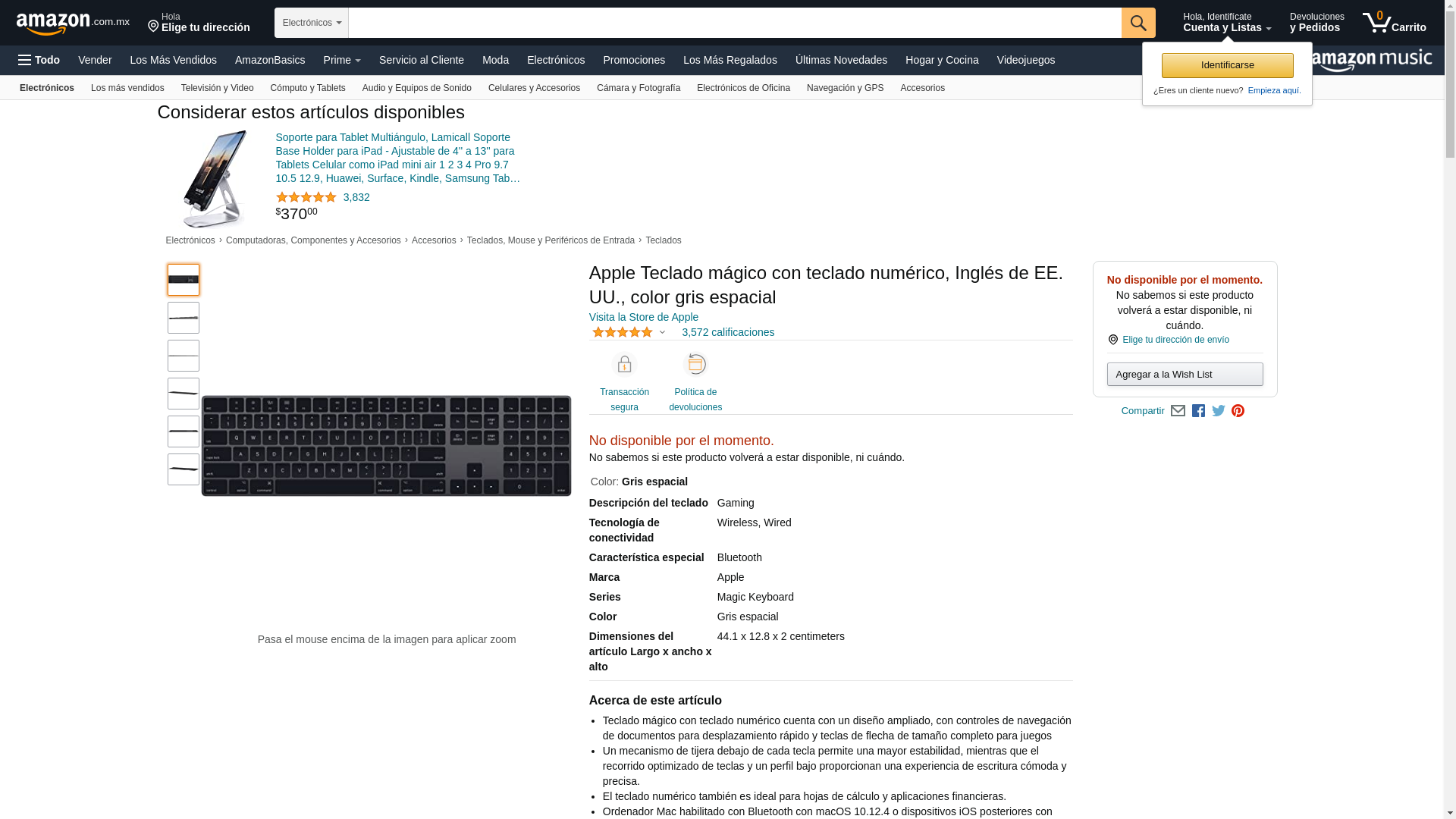Click the Política de devoluciones icon

click(695, 365)
